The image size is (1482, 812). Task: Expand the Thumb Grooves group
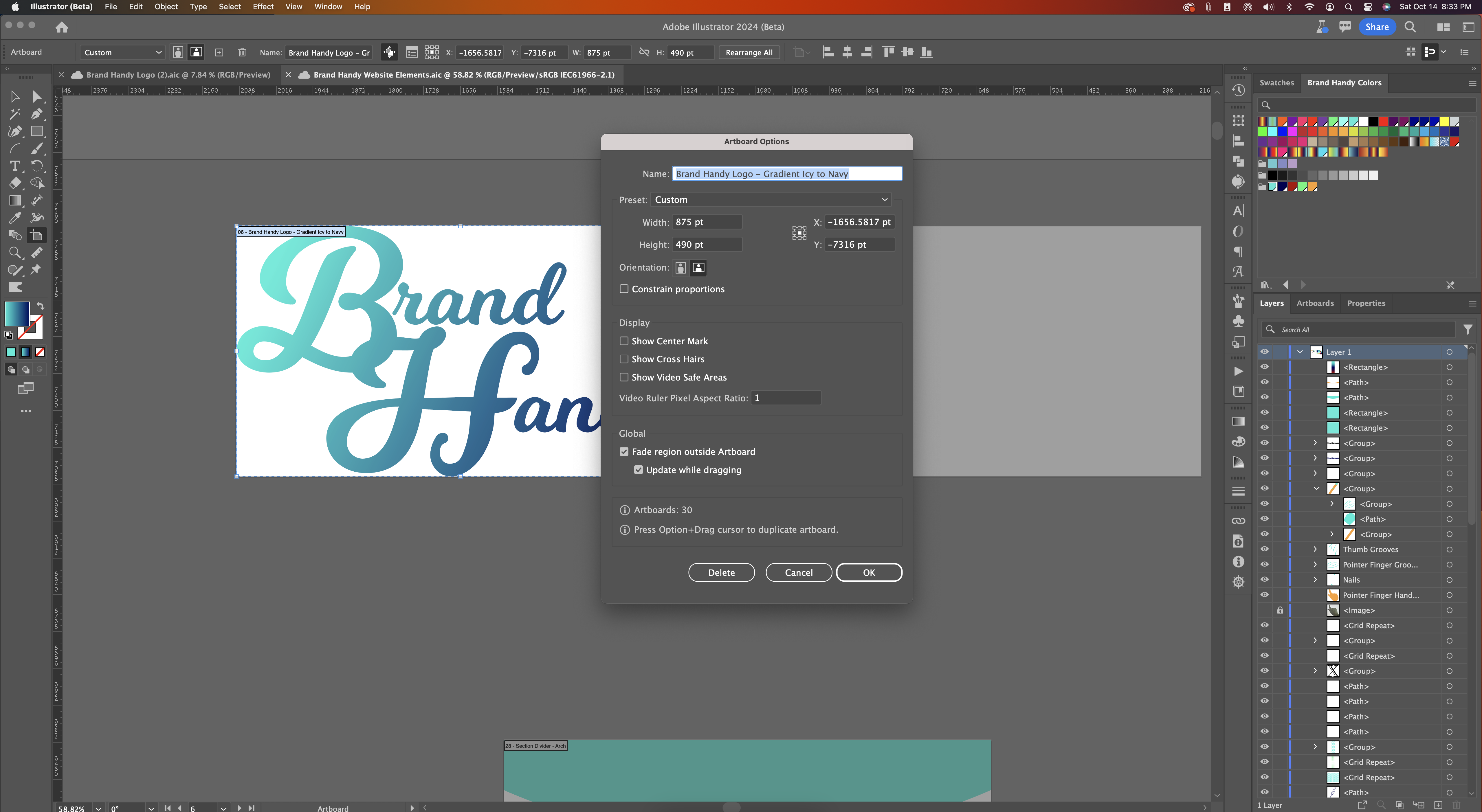[1315, 549]
